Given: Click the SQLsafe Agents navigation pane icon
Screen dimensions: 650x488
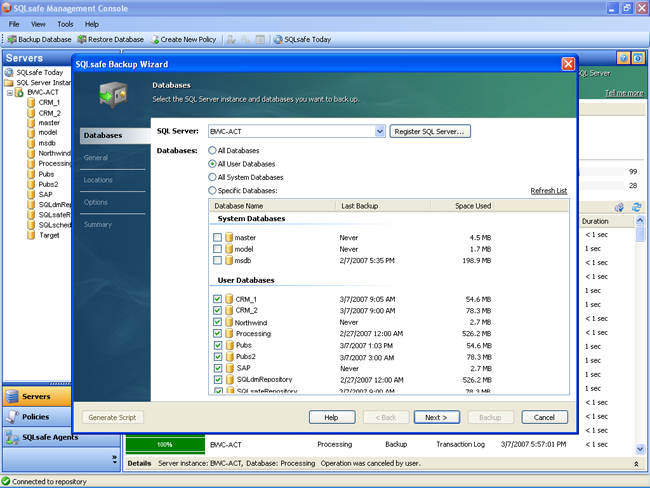Looking at the screenshot, I should pyautogui.click(x=12, y=437).
